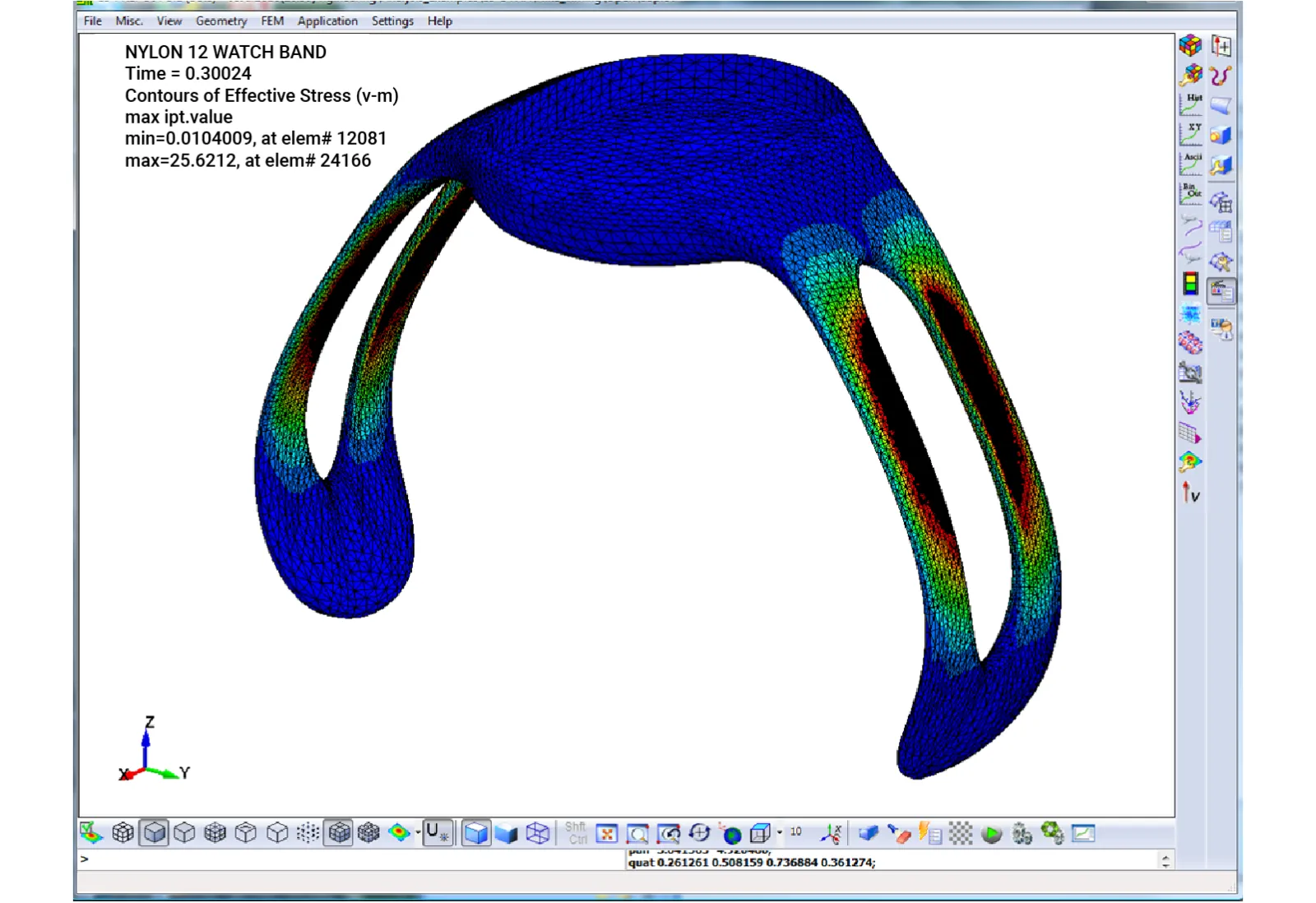Click the rotate view icon
The height and width of the screenshot is (903, 1316).
pos(699,833)
